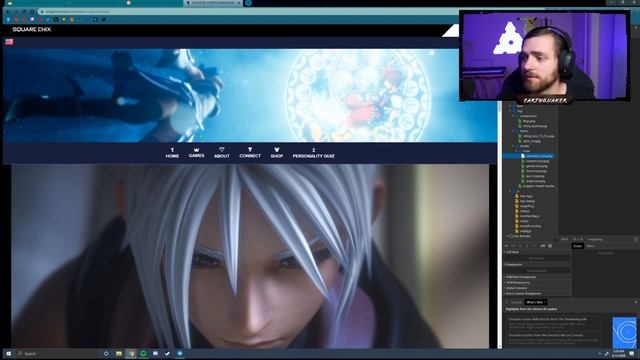Toggle Pause on exceptions icon
Image resolution: width=640 pixels, height=360 pixels.
pos(550,246)
